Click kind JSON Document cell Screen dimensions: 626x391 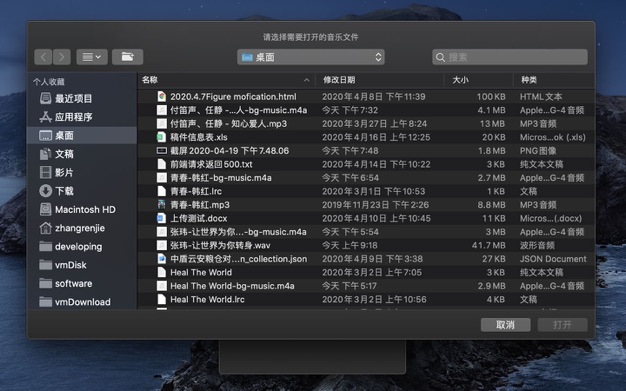click(x=553, y=259)
